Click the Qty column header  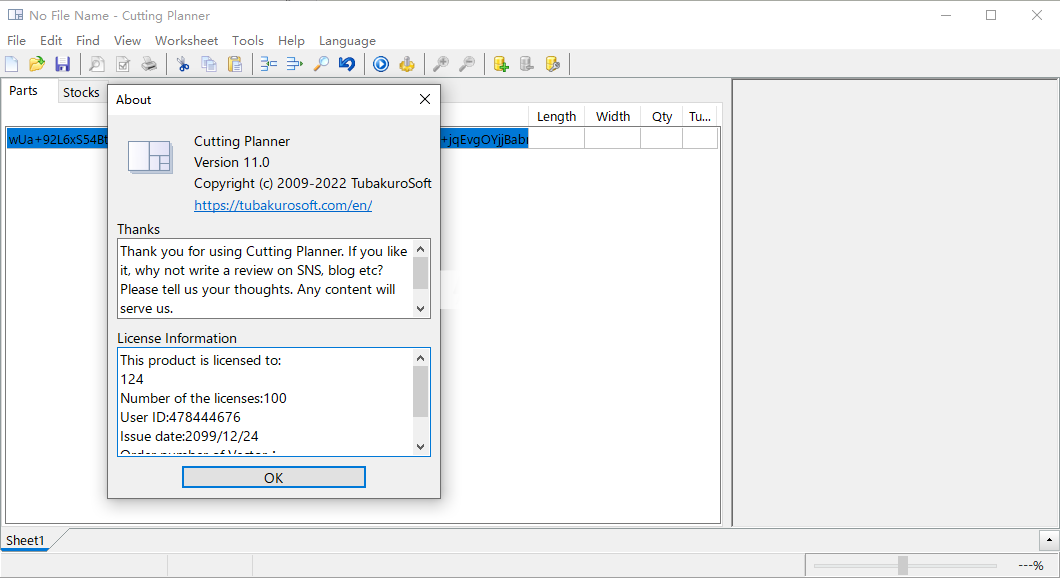pos(662,116)
